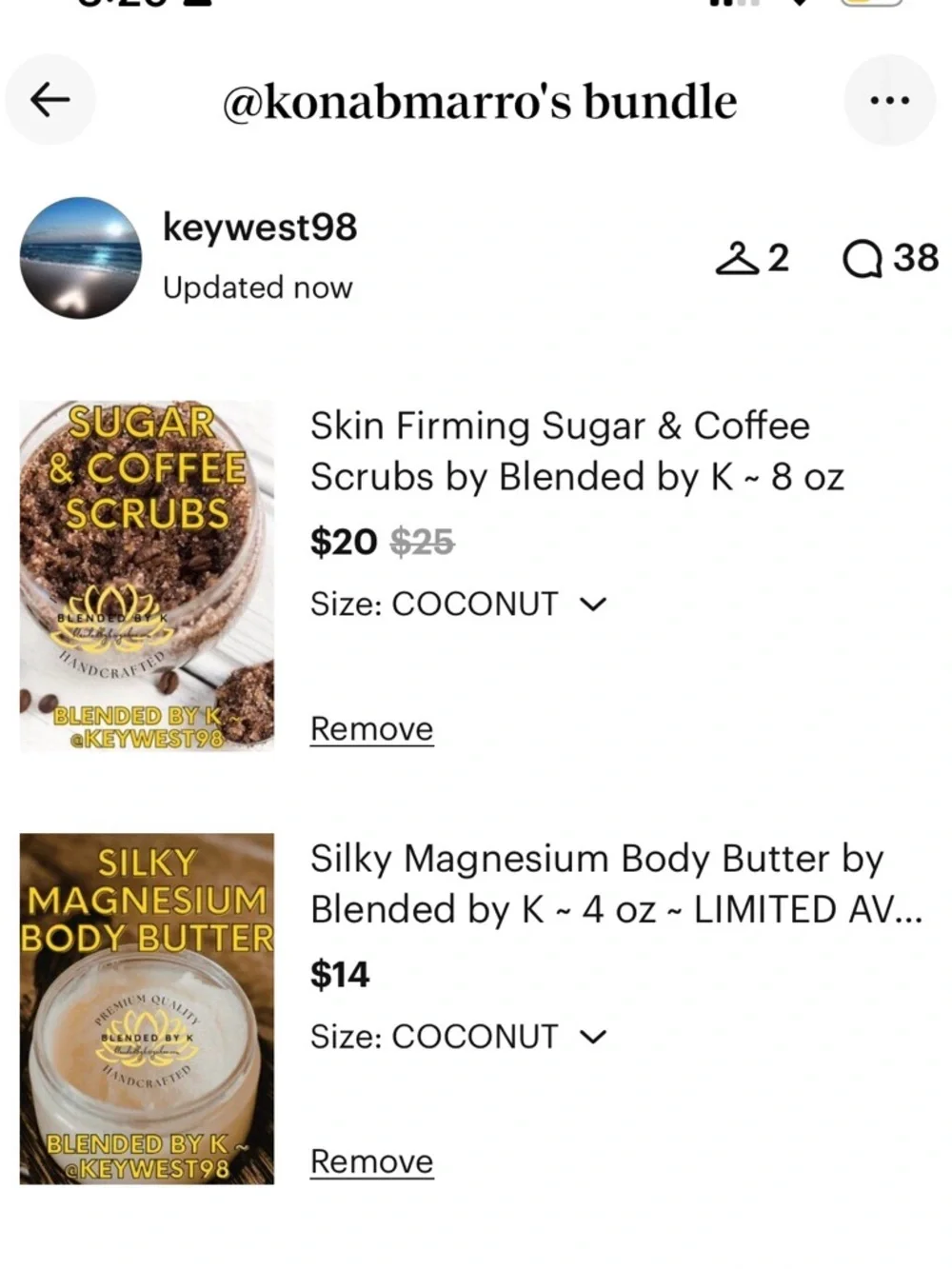Expand the Size dropdown for the body butter
The width and height of the screenshot is (952, 1269).
tap(458, 1036)
